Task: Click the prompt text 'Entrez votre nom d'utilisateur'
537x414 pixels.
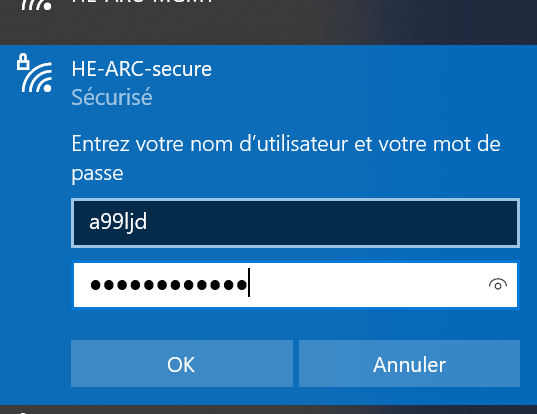Action: click(x=210, y=143)
